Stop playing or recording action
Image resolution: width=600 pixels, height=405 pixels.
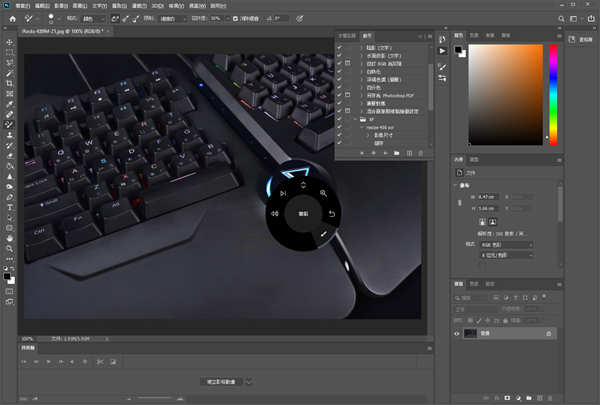pyautogui.click(x=362, y=153)
